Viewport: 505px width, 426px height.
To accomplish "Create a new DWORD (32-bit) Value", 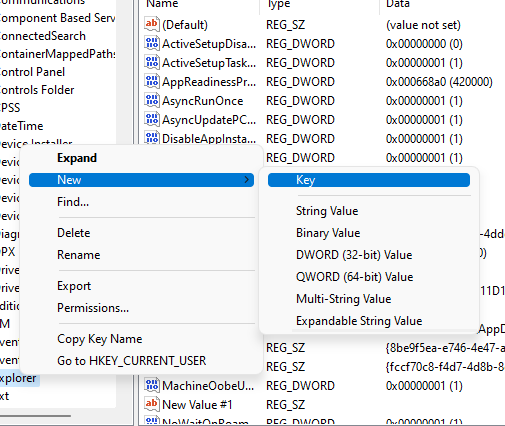I will click(369, 255).
